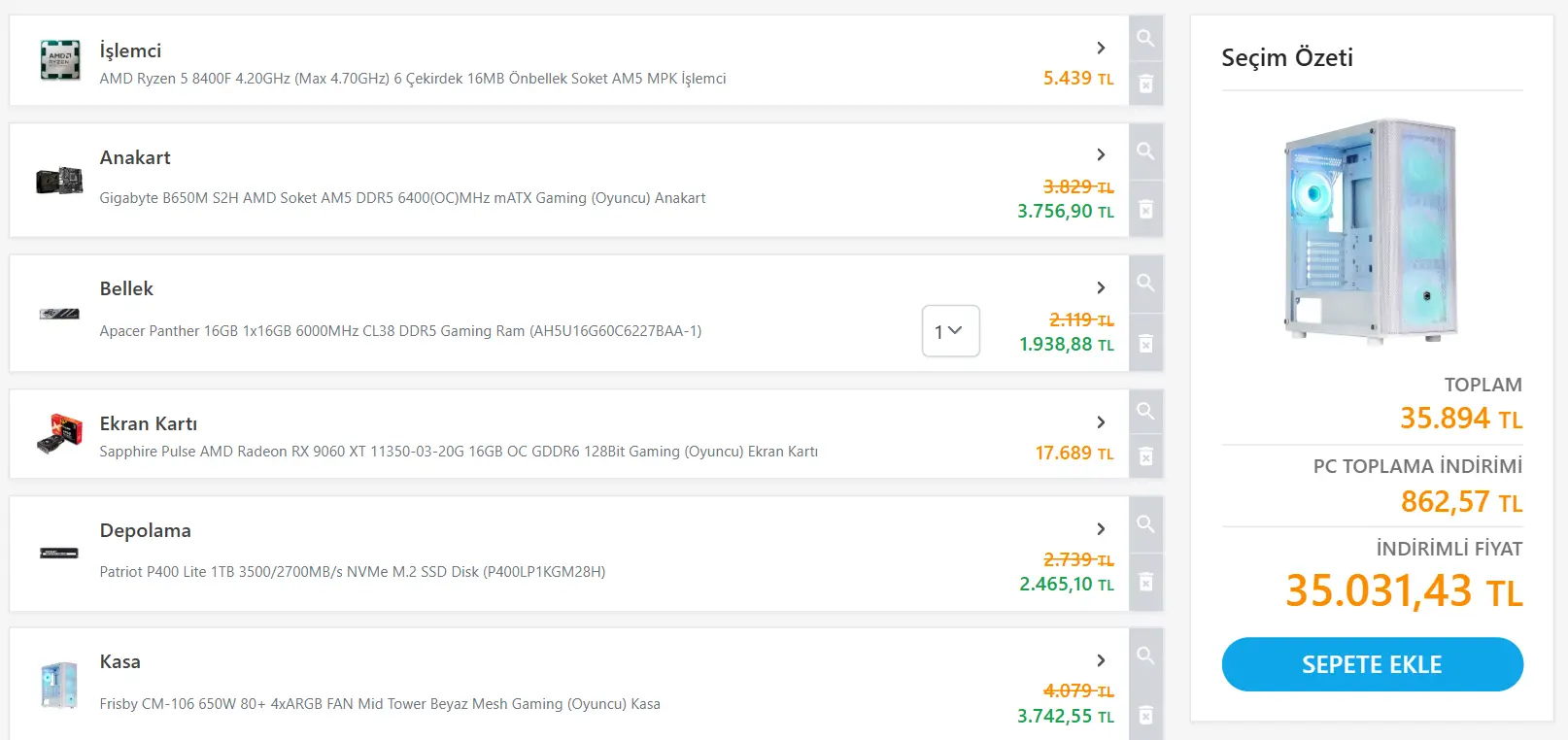Open the Bellek quantity dropdown
This screenshot has height=740, width=1568.
950,331
